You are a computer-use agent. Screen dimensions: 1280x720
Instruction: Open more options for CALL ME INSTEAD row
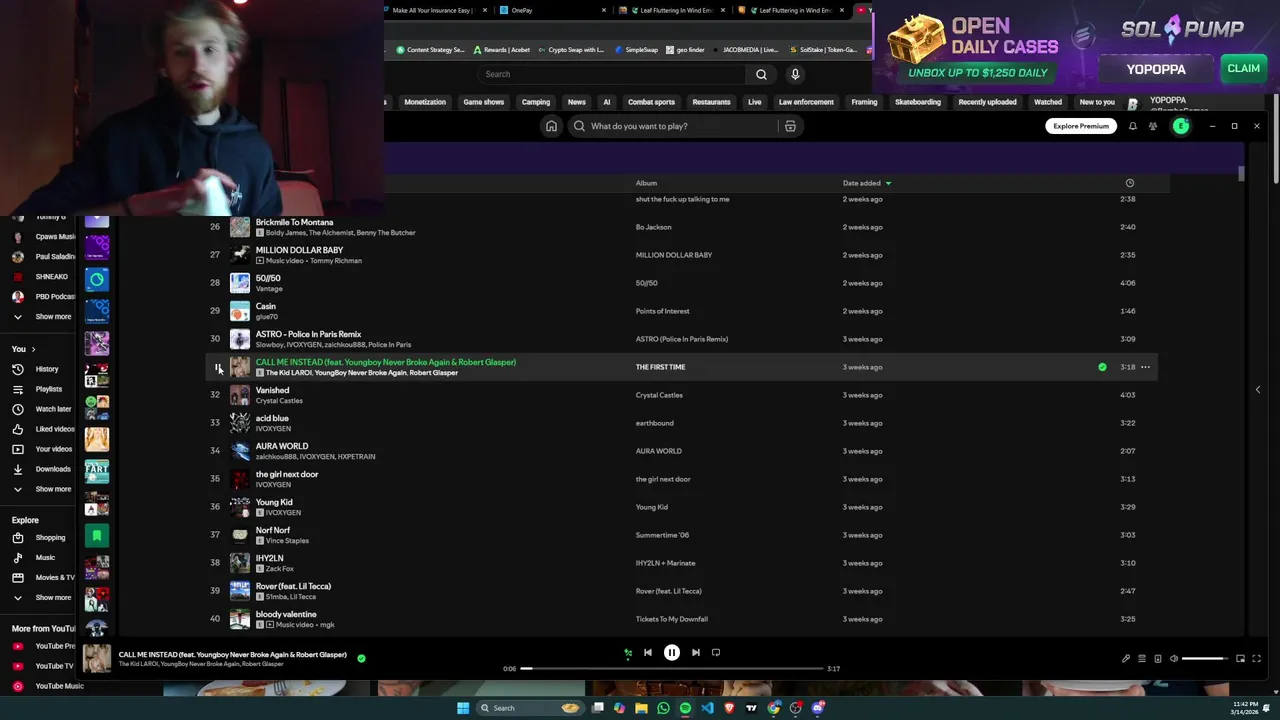pyautogui.click(x=1145, y=367)
